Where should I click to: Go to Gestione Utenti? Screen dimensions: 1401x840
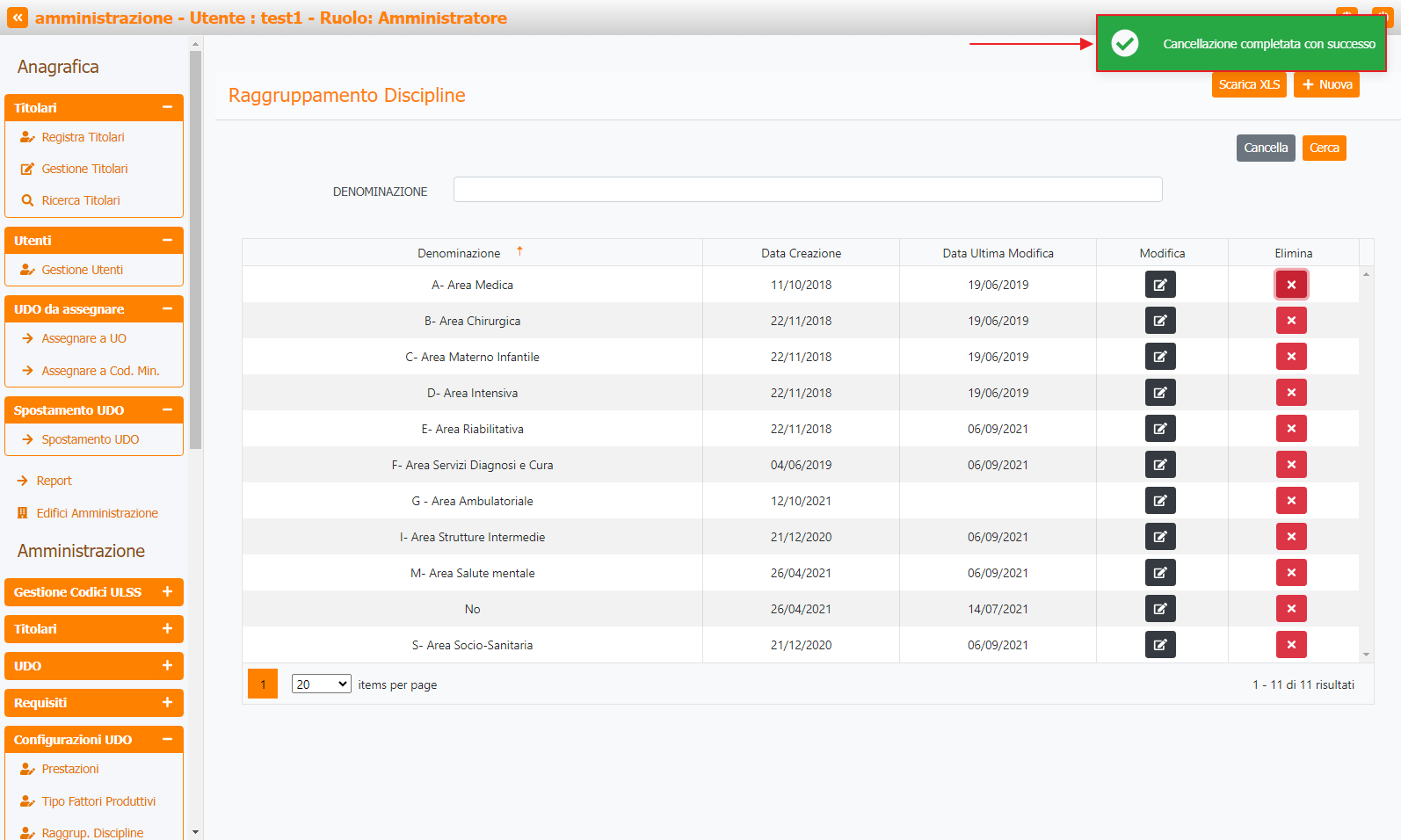click(x=82, y=270)
